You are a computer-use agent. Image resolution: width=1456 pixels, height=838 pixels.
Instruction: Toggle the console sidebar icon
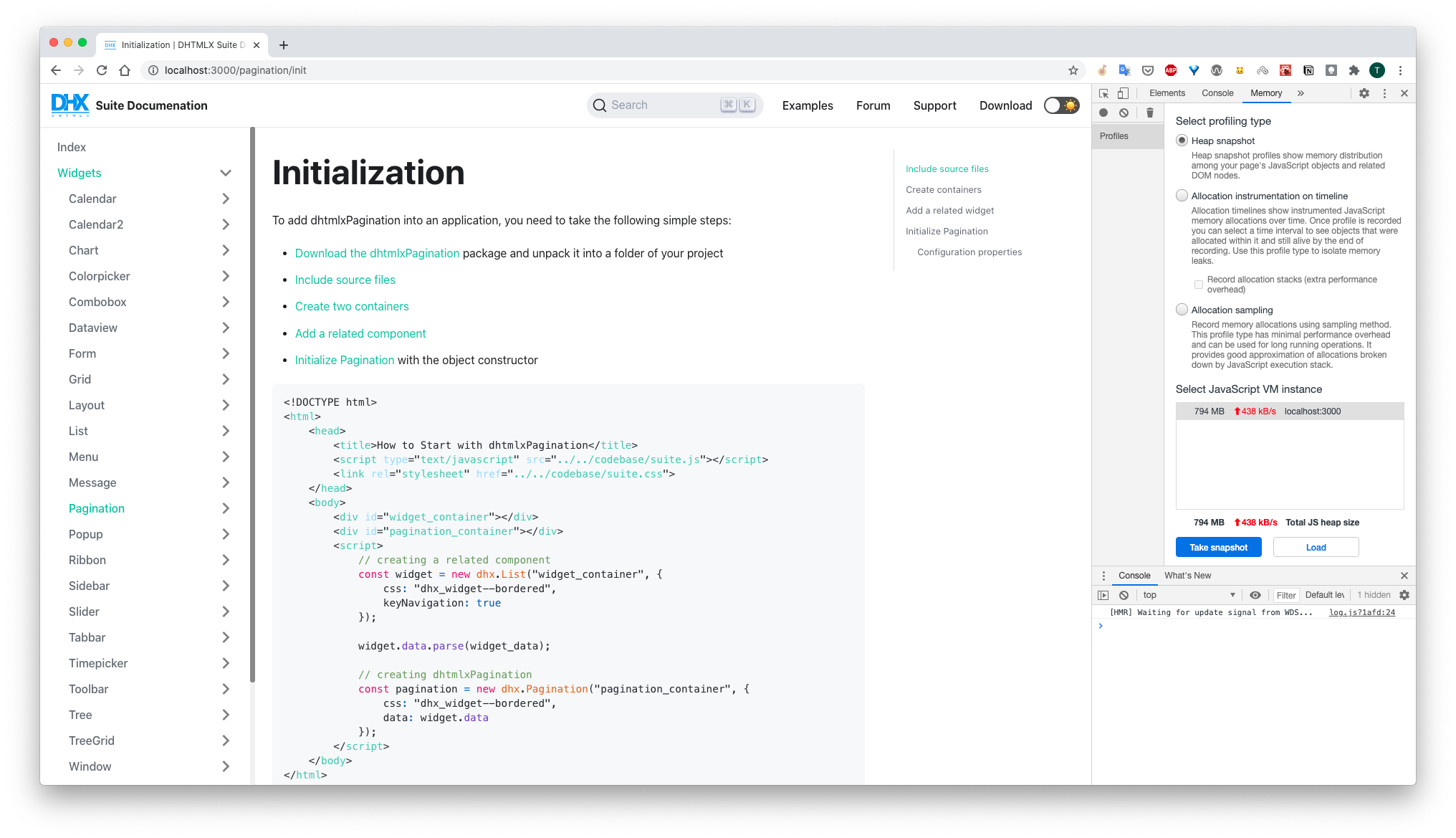(x=1103, y=595)
